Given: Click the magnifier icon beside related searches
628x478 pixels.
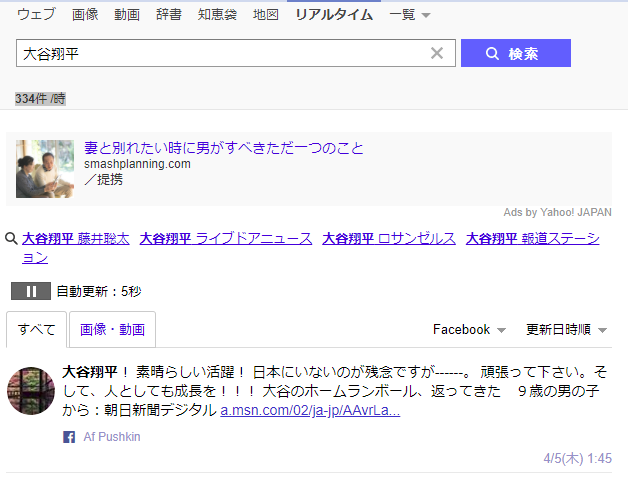Looking at the screenshot, I should click(x=11, y=238).
